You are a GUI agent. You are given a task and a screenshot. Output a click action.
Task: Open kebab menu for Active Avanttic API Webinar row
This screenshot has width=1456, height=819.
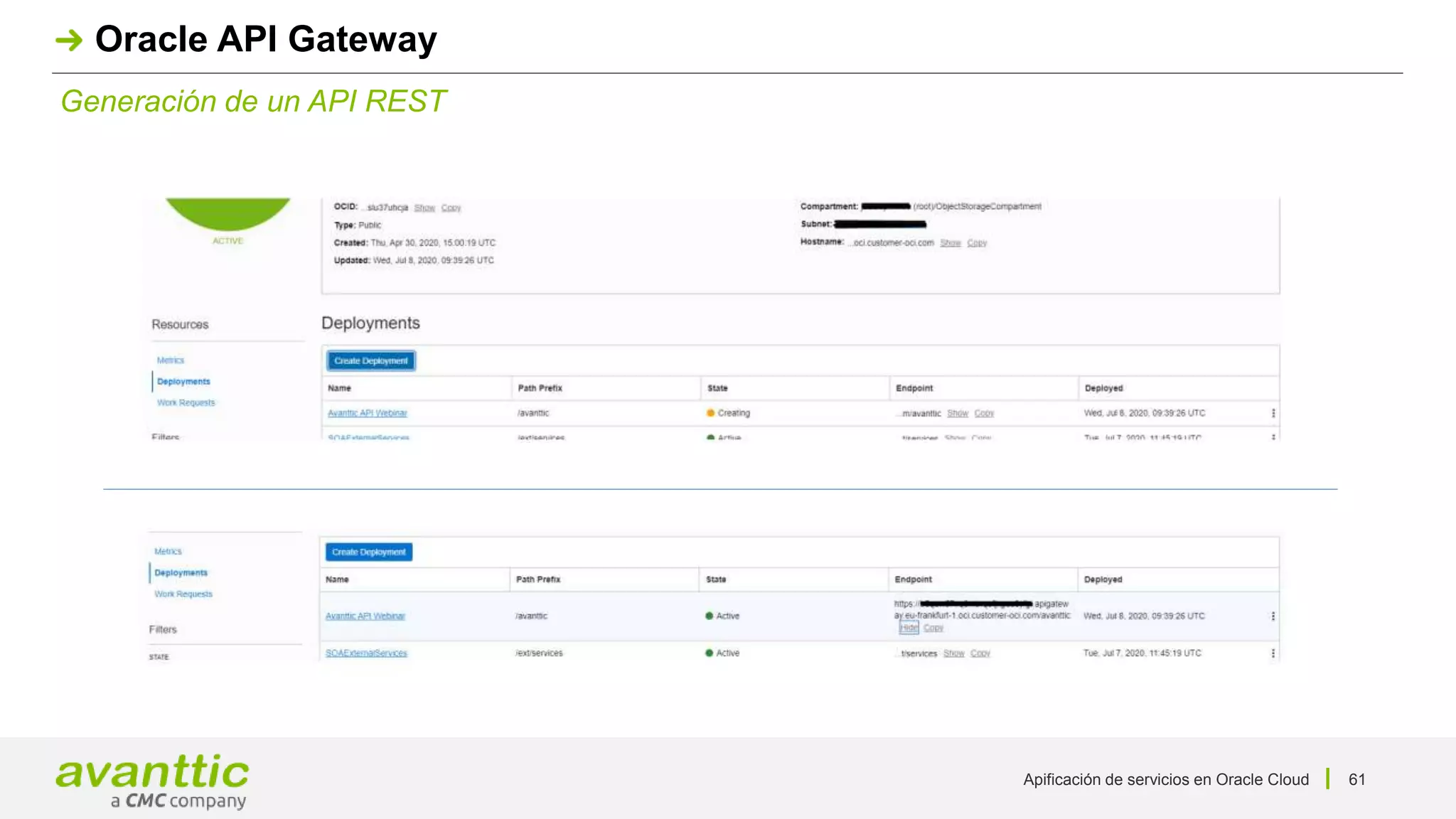click(1273, 616)
